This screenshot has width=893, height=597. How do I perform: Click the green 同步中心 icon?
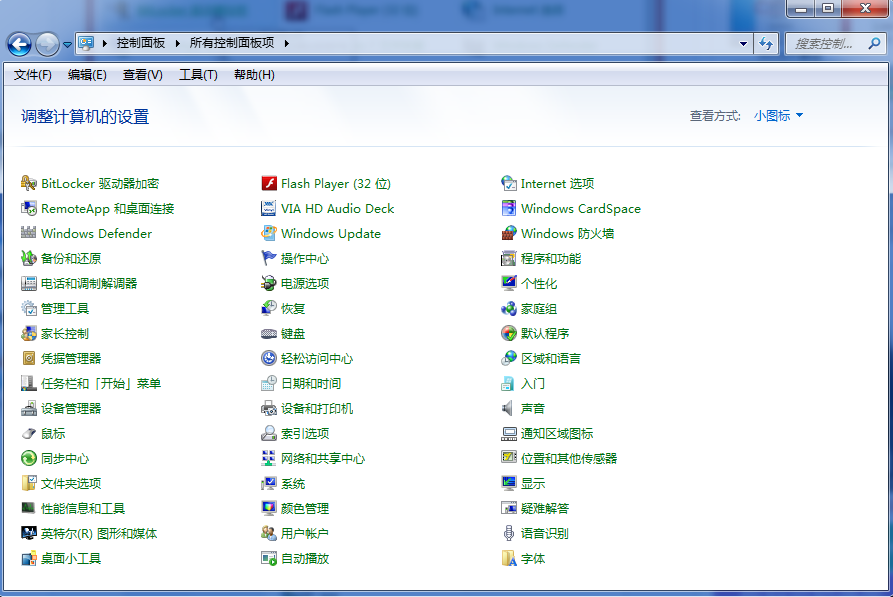pos(28,459)
